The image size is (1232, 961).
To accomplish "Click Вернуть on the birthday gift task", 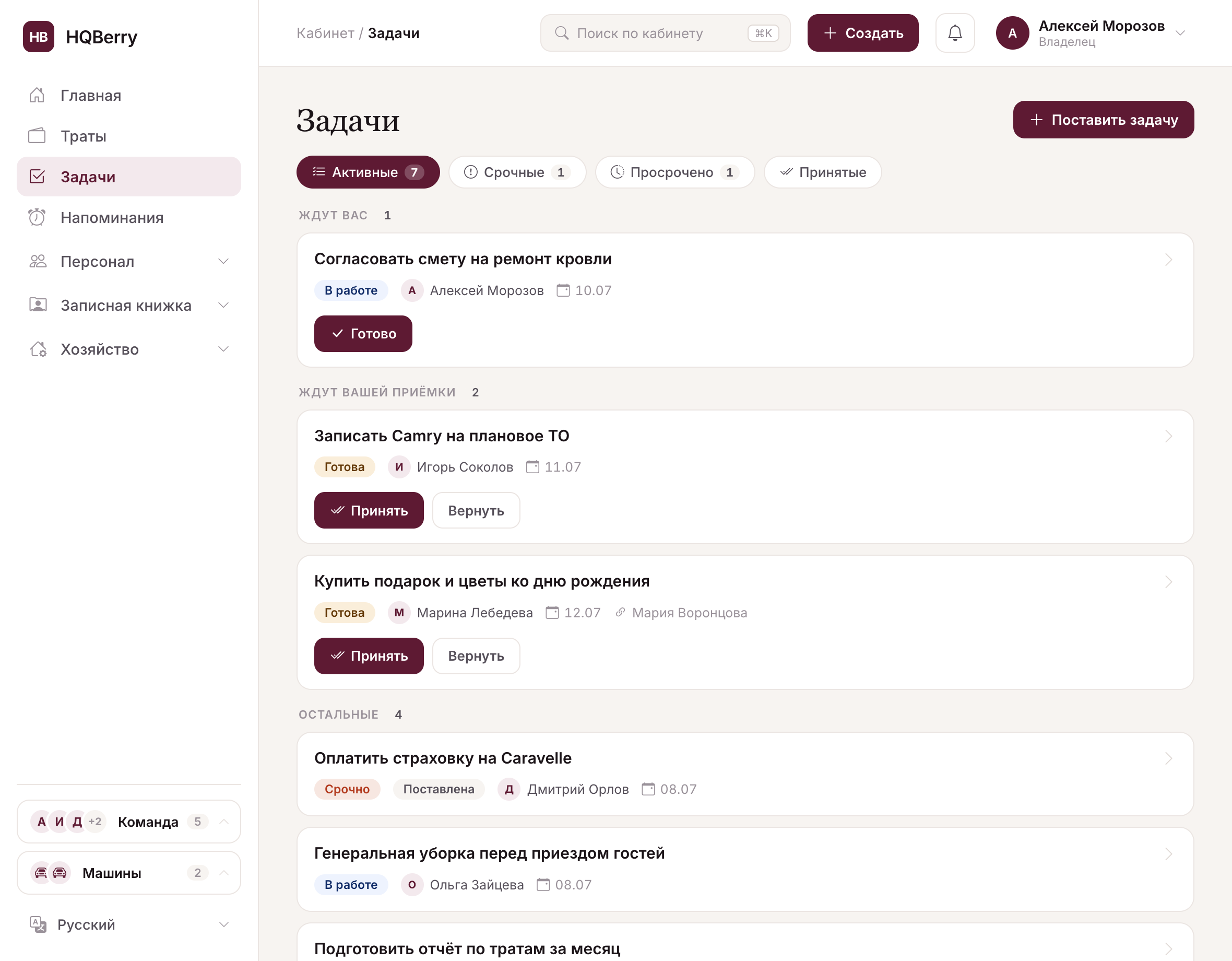I will (476, 655).
